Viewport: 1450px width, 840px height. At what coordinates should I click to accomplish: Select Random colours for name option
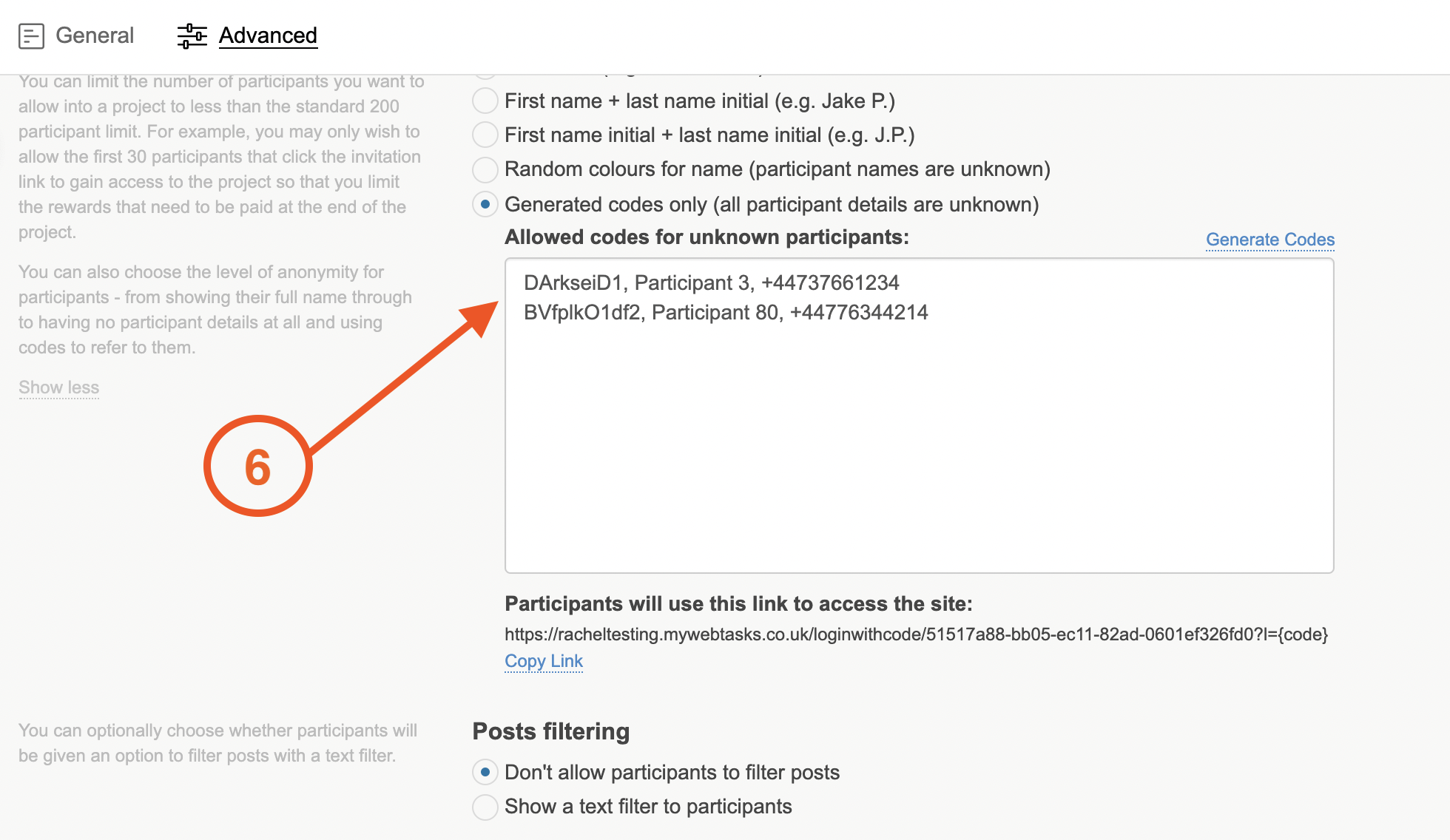click(x=485, y=169)
